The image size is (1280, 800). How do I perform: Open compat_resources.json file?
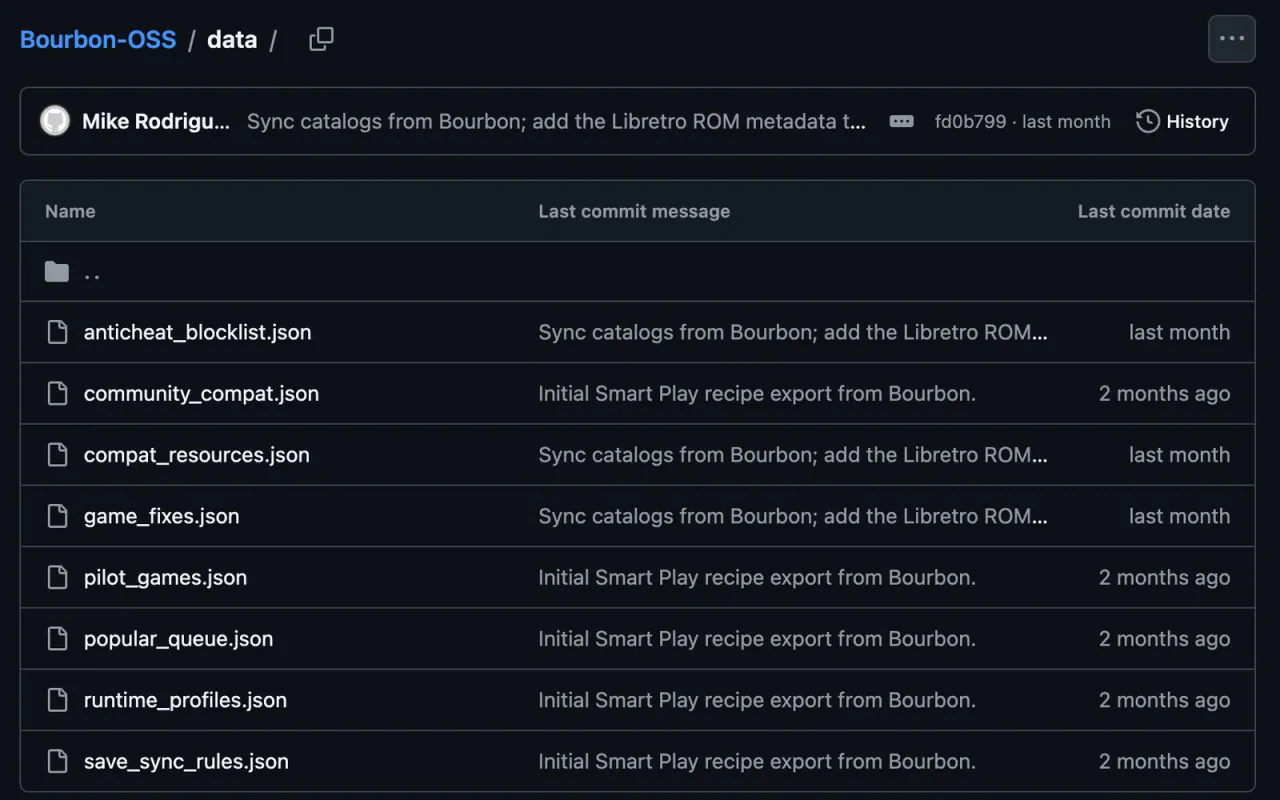(197, 455)
